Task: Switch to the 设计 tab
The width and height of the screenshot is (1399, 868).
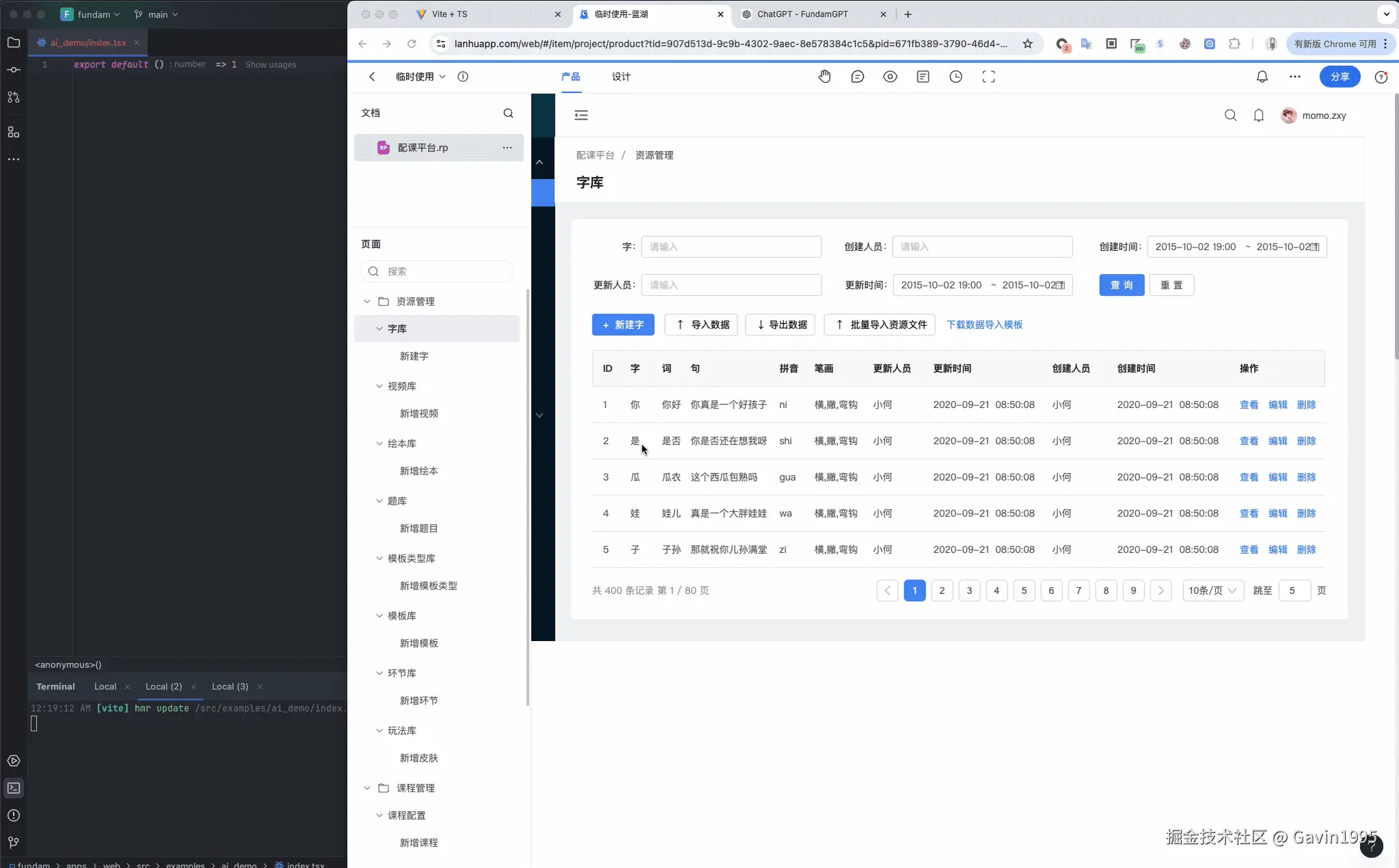Action: (x=619, y=77)
